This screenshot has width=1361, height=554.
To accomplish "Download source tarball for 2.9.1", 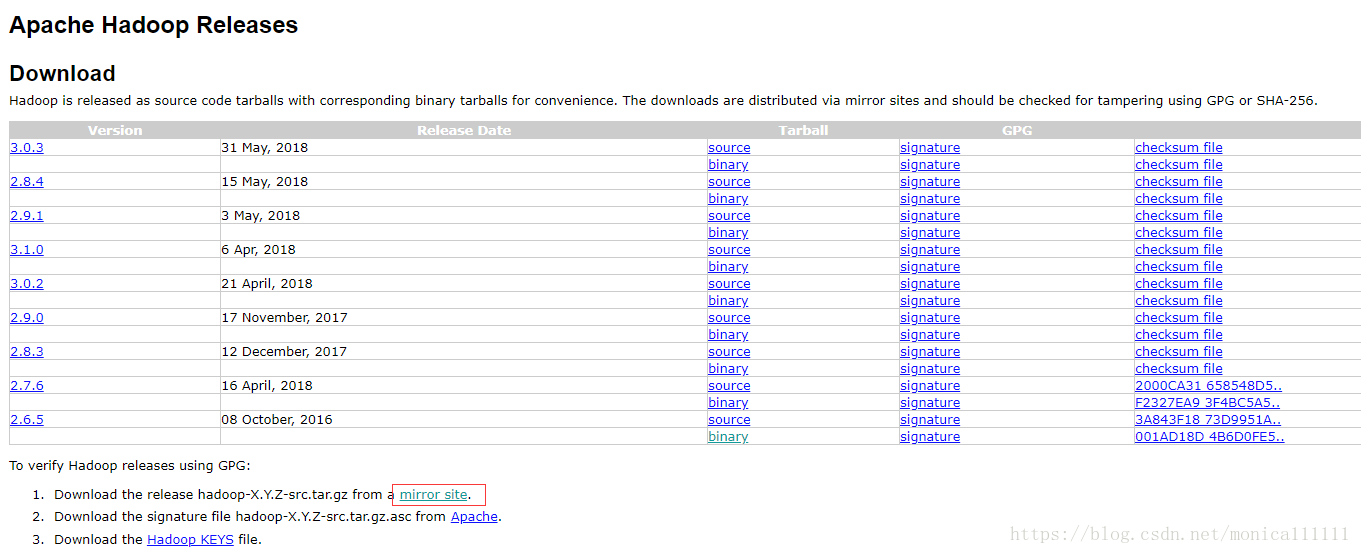I will (729, 216).
